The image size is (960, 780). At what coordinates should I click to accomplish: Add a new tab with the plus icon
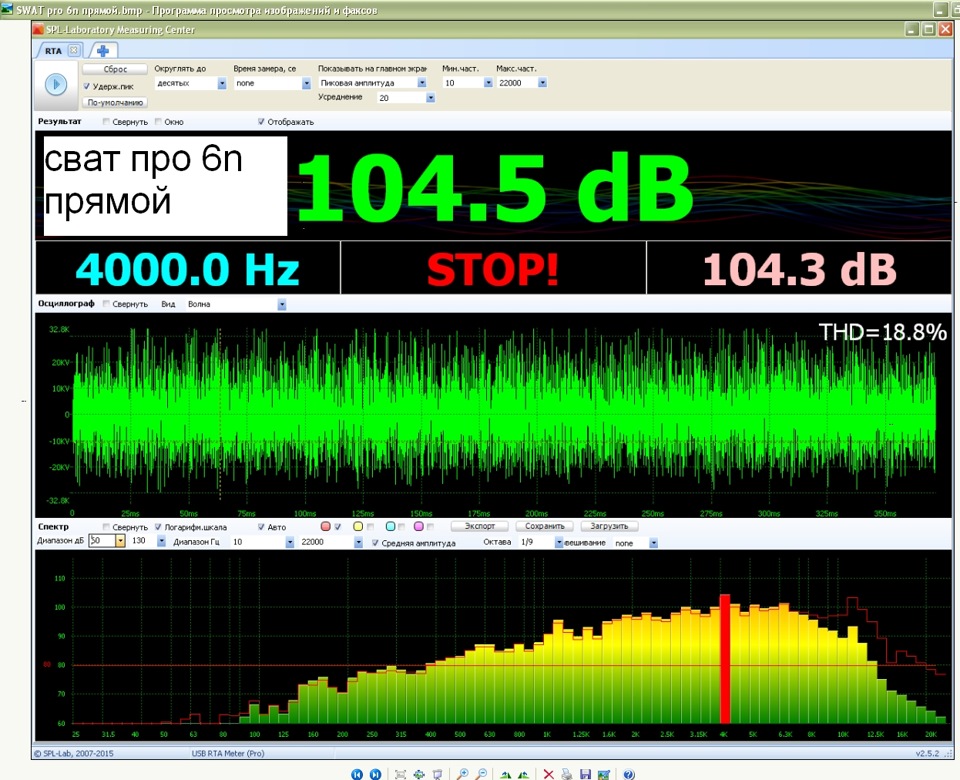click(x=103, y=51)
